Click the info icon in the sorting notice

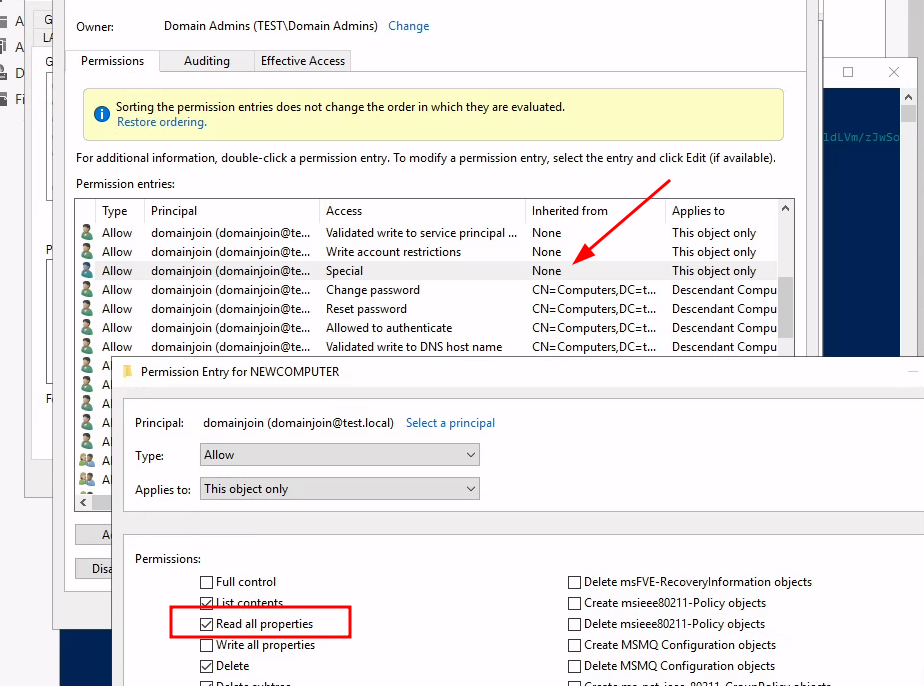tap(101, 114)
